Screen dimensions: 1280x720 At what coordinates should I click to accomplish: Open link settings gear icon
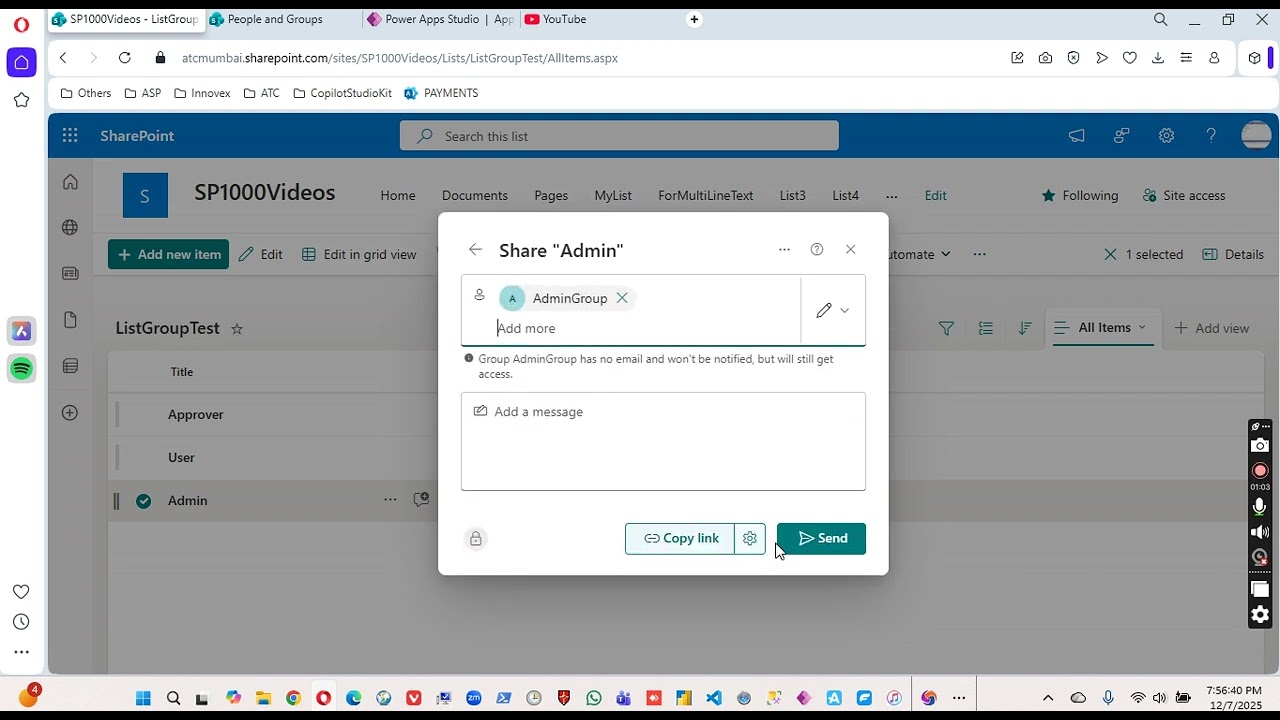click(x=750, y=538)
